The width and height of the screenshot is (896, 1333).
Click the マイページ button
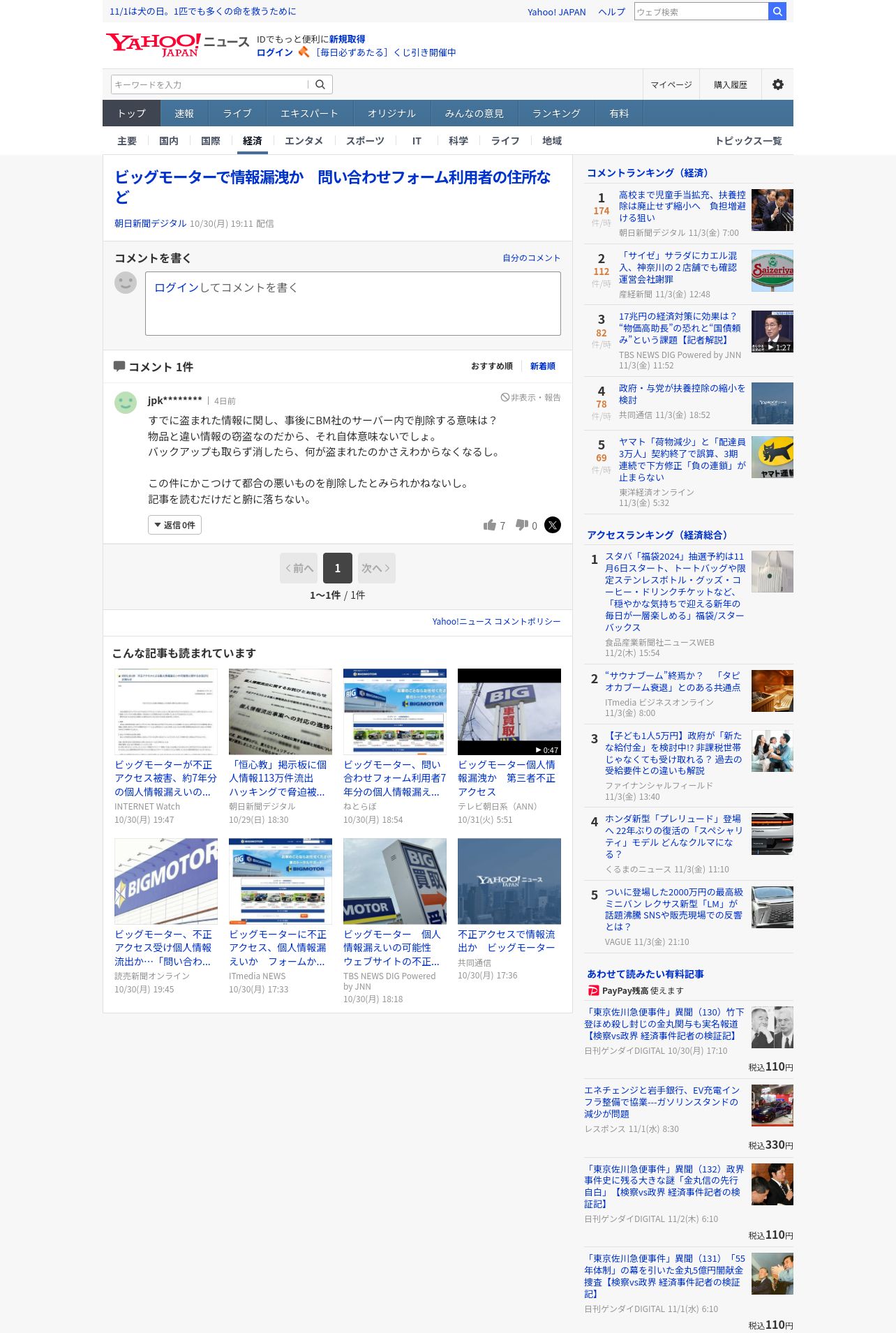point(671,84)
